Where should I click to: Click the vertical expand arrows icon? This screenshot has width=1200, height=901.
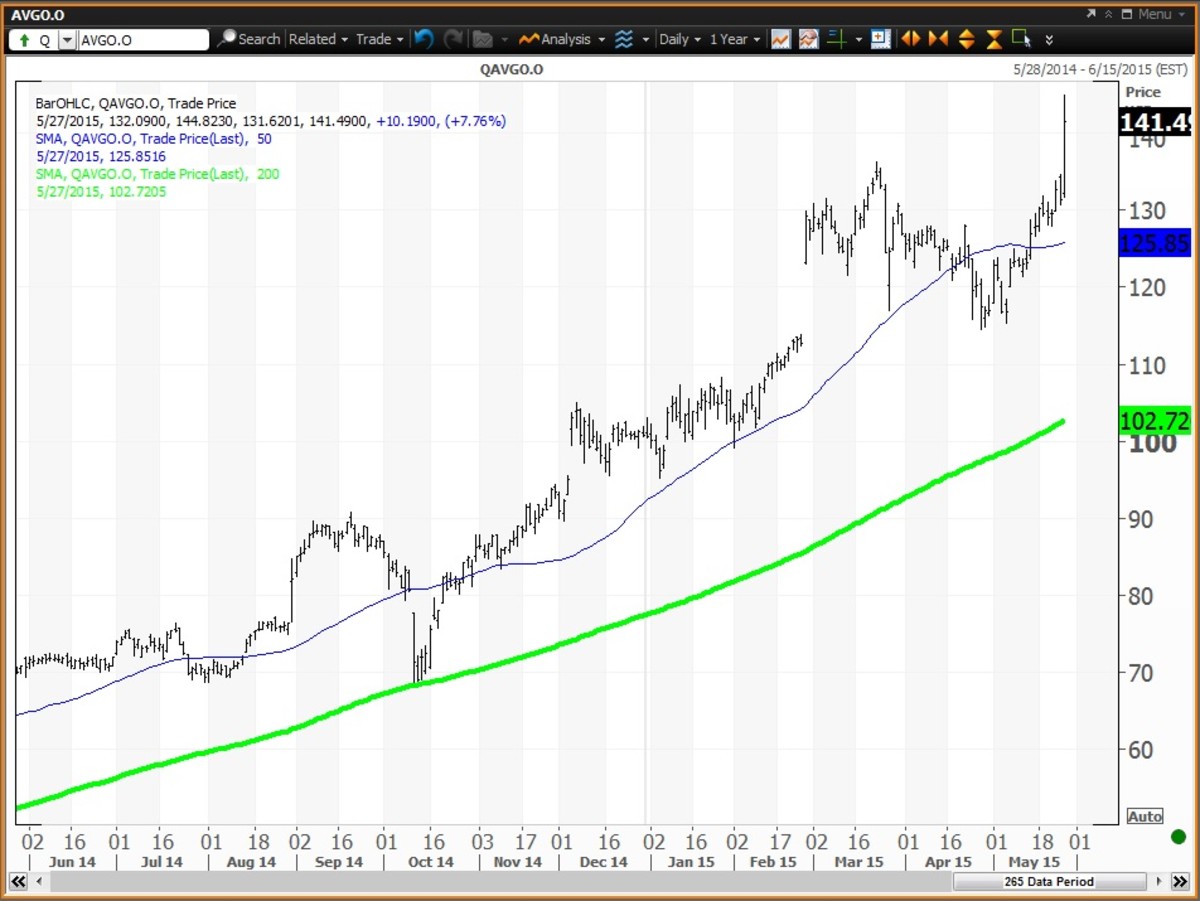(966, 39)
